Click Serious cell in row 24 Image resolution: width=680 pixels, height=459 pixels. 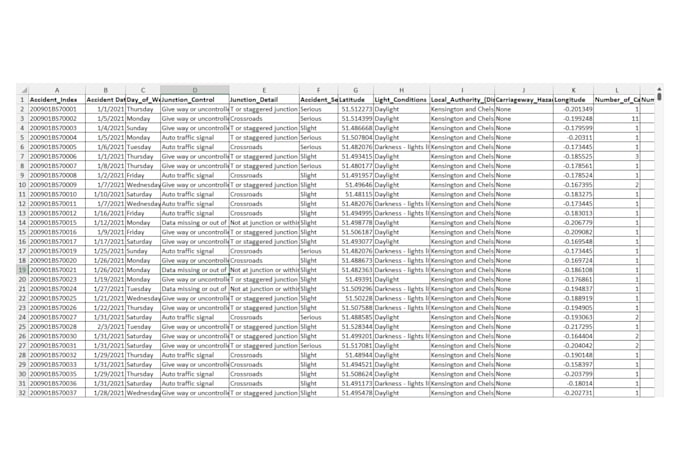318,317
